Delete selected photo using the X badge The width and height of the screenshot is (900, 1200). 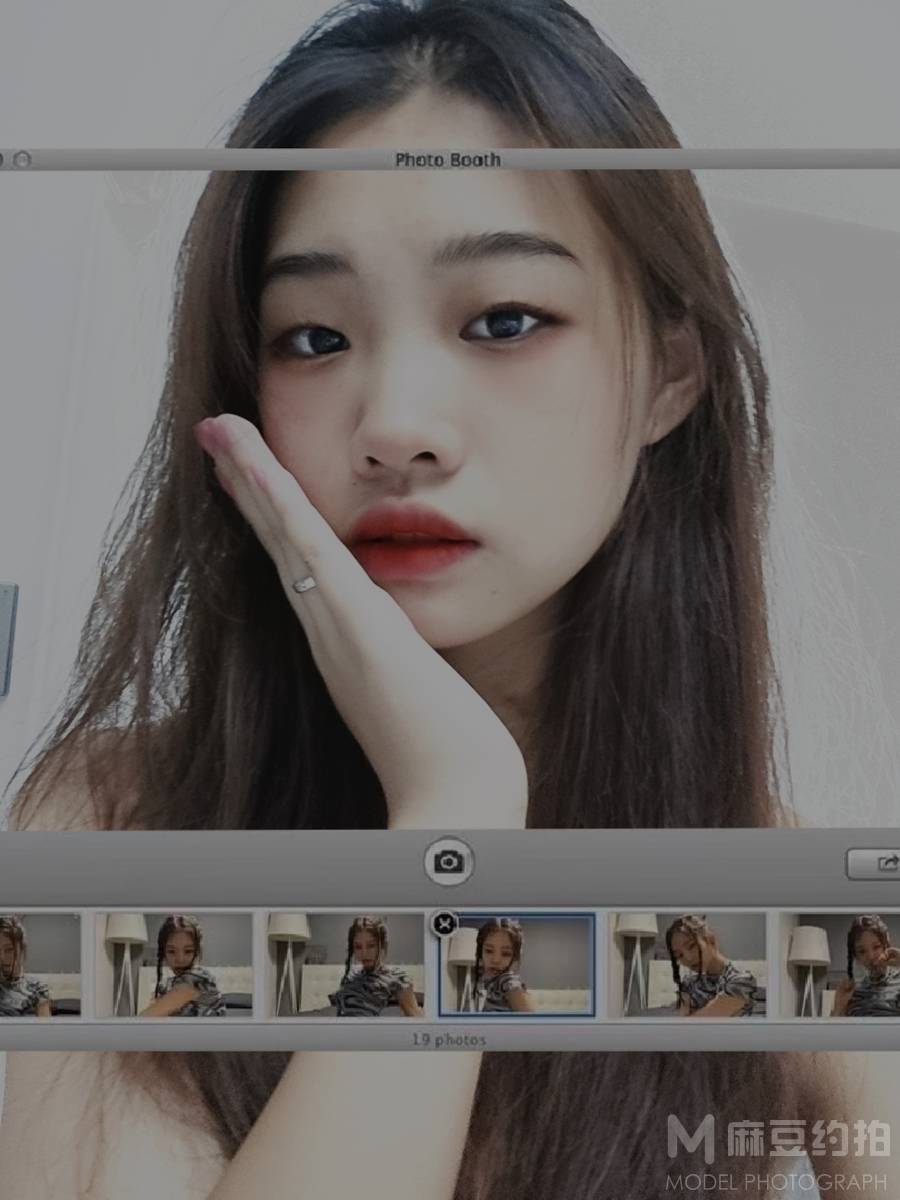click(445, 923)
